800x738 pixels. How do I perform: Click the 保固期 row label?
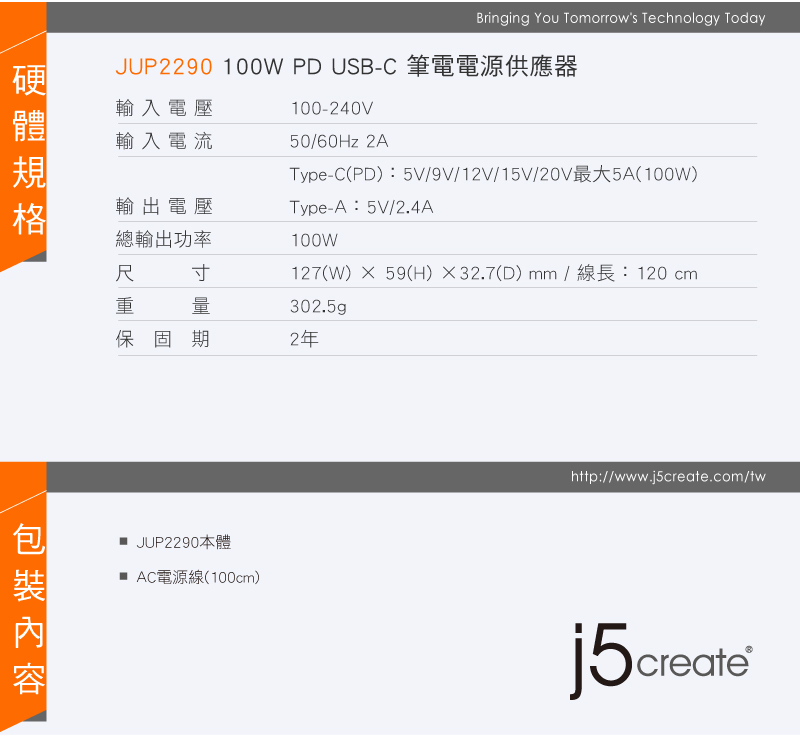(163, 339)
